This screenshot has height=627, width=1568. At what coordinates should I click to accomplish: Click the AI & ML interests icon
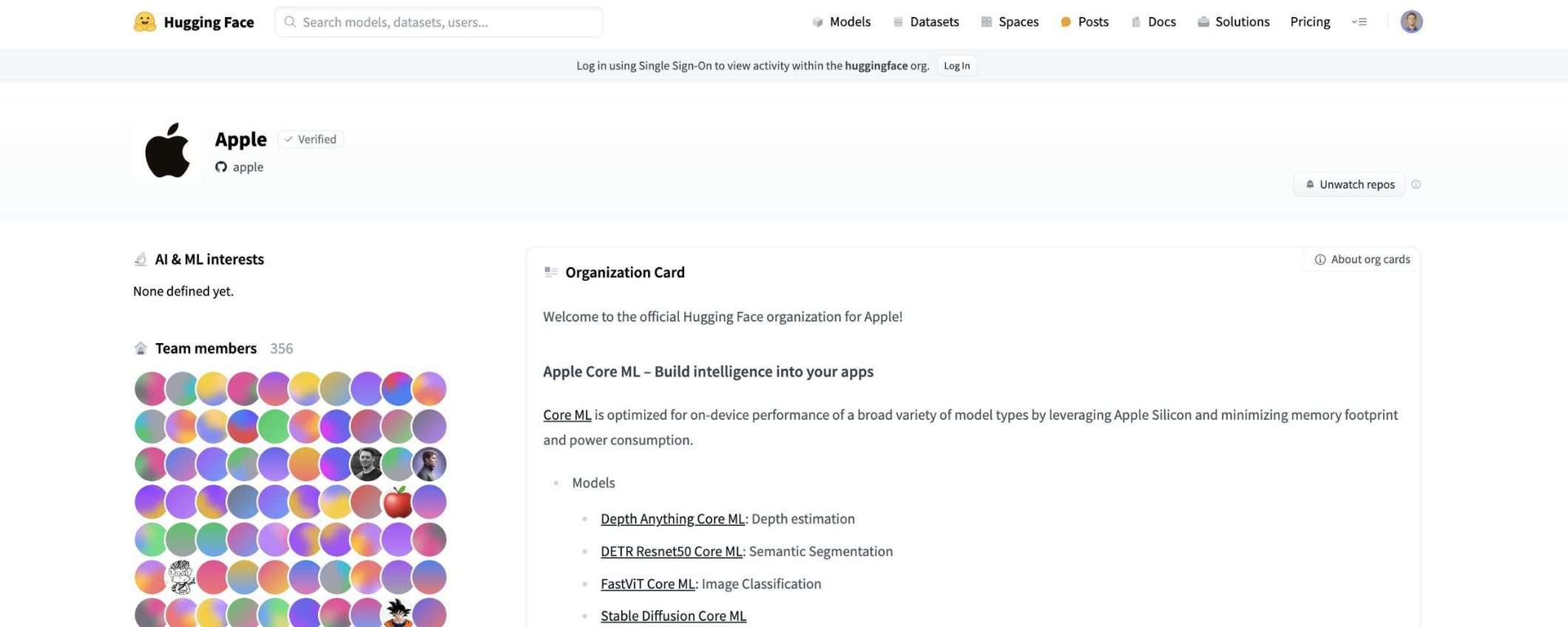click(x=141, y=260)
